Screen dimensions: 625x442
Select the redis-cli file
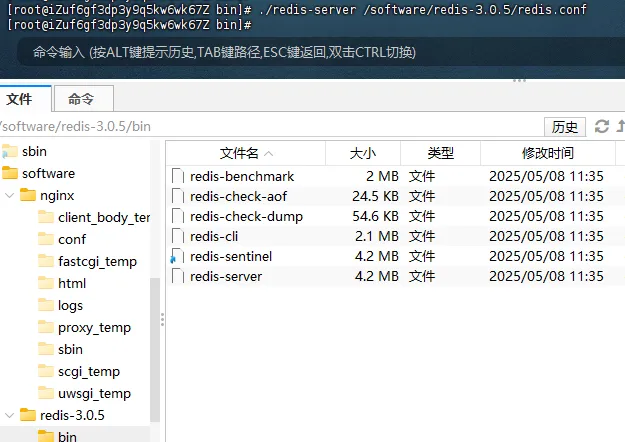214,236
